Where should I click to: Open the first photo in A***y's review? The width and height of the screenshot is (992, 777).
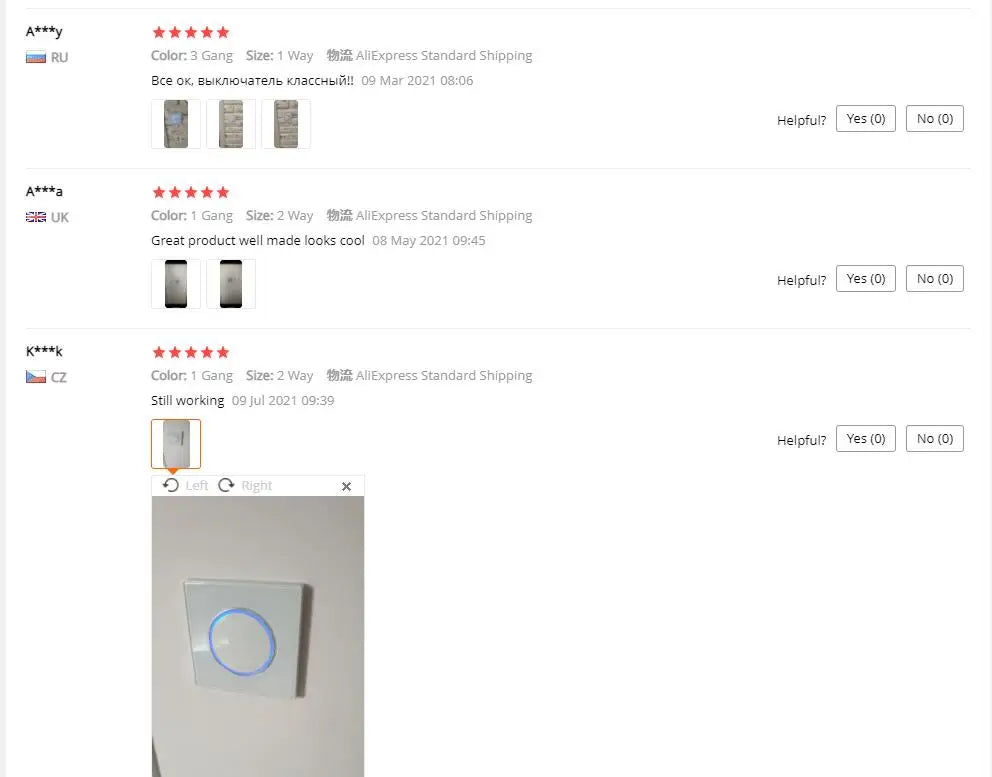coord(175,123)
